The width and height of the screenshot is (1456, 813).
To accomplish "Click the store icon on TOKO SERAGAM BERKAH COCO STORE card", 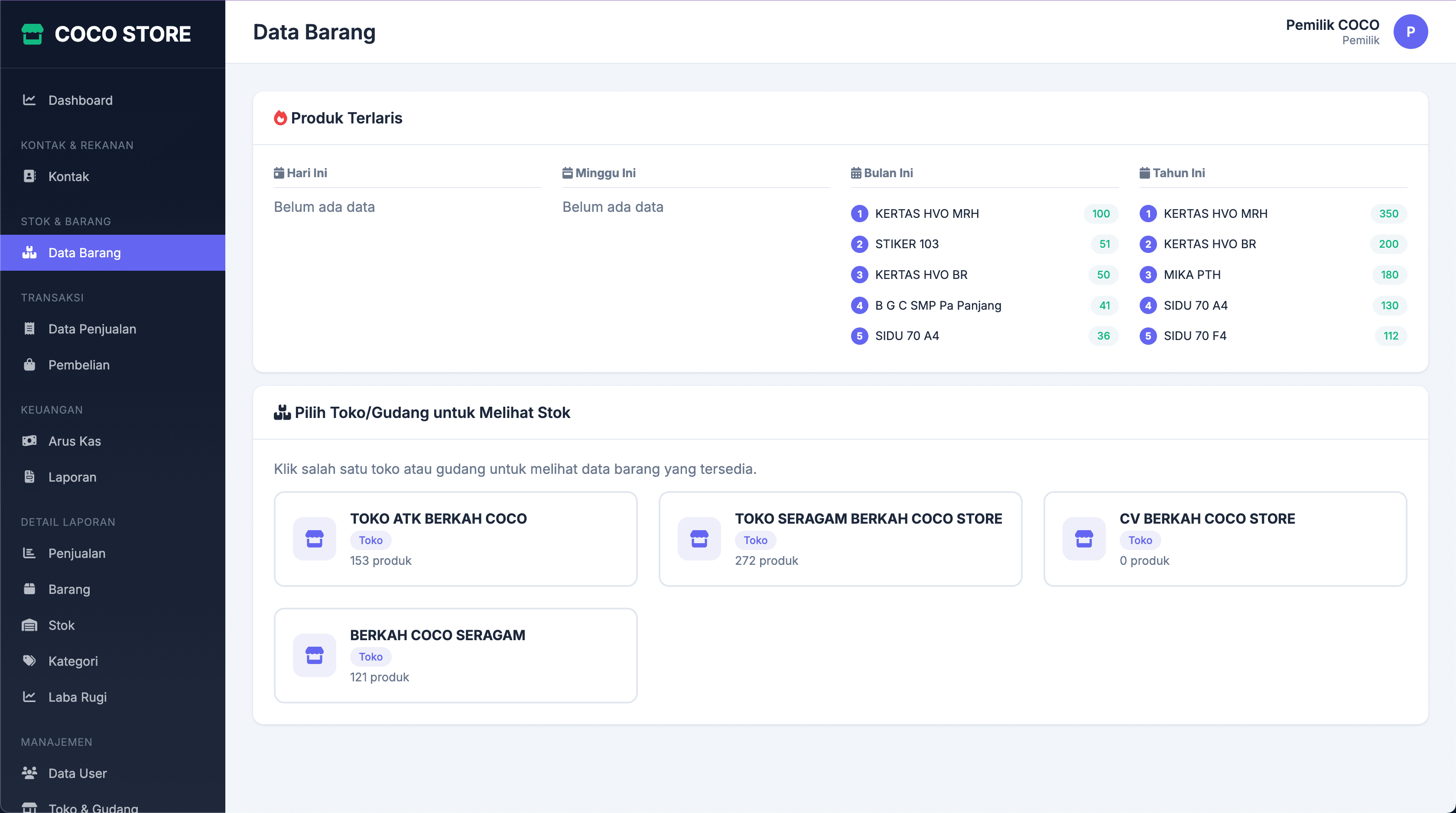I will tap(699, 539).
